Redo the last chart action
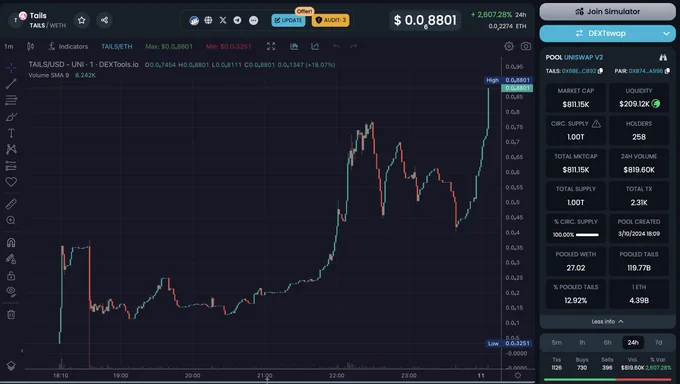The height and width of the screenshot is (384, 680). tap(353, 46)
